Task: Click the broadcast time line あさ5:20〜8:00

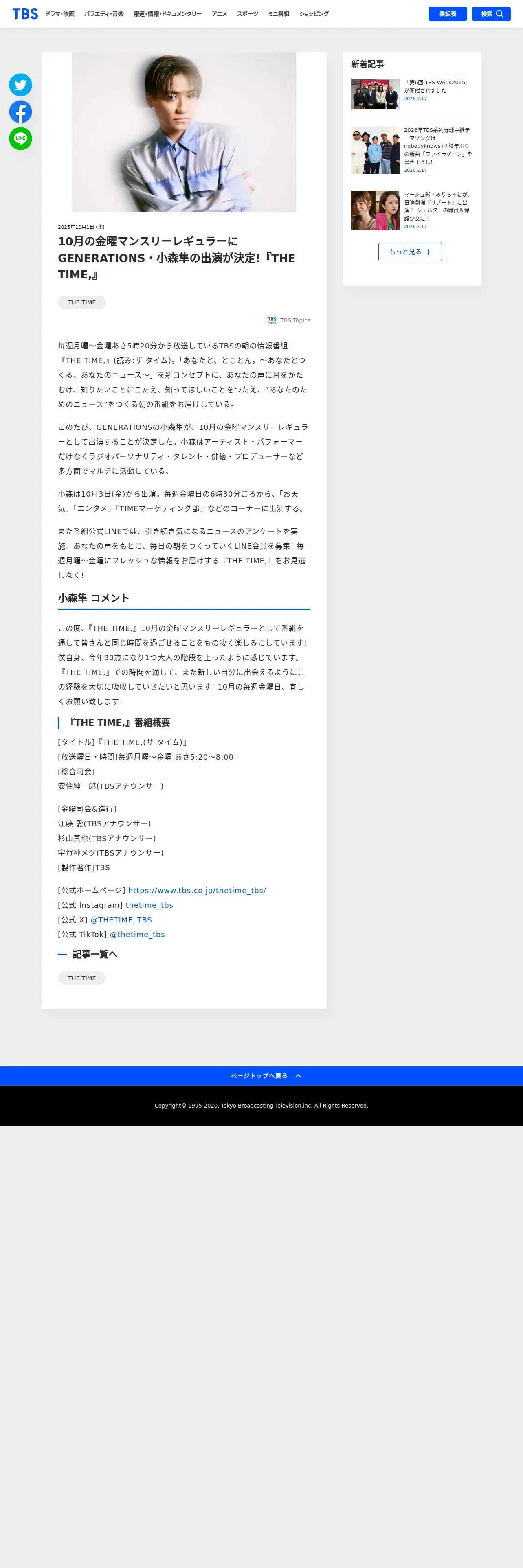Action: point(145,757)
